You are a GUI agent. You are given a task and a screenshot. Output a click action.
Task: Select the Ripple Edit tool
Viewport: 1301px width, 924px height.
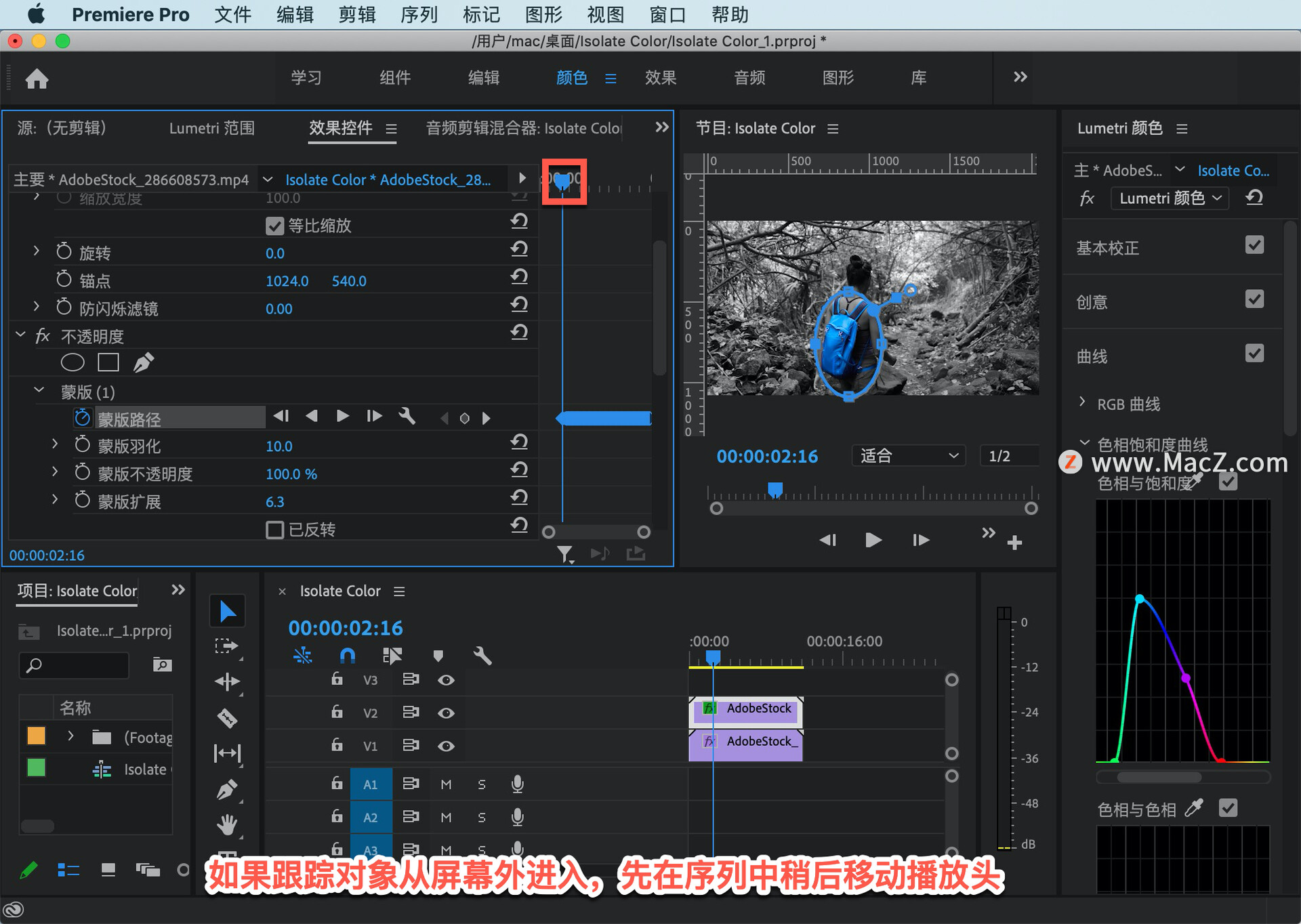[227, 682]
